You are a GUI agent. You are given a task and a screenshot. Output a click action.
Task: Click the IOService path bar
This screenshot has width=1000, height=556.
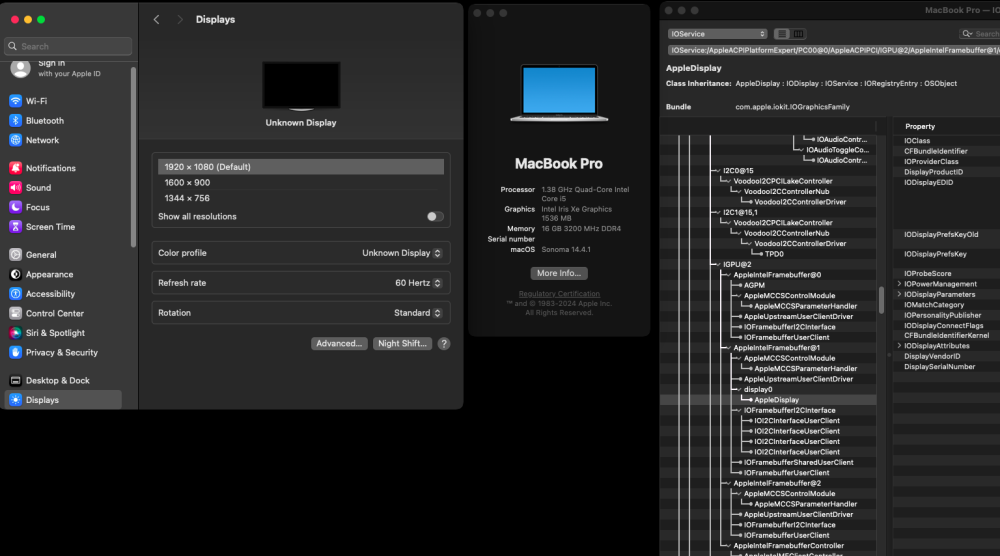834,50
